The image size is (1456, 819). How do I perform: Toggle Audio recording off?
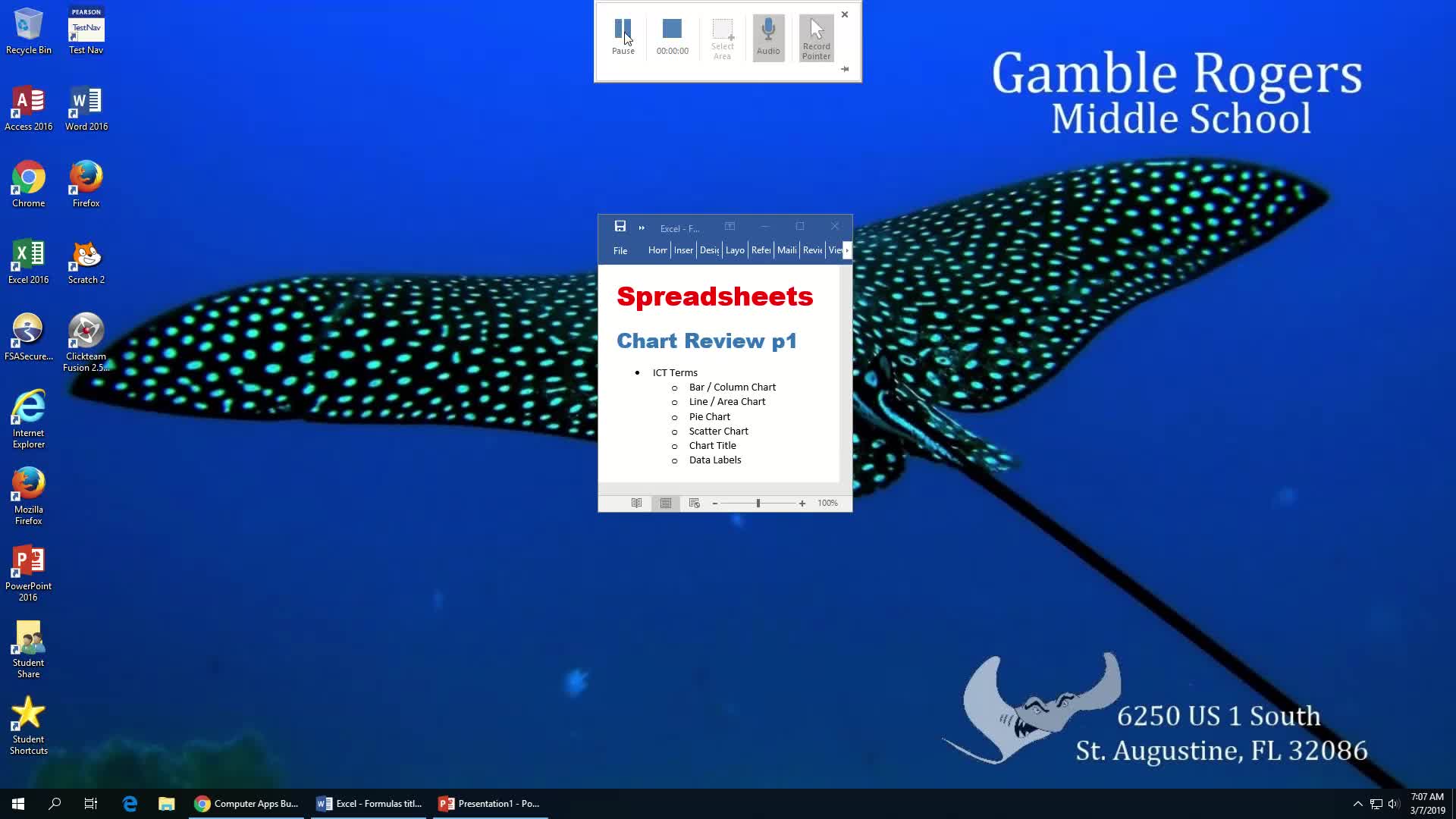pos(768,38)
